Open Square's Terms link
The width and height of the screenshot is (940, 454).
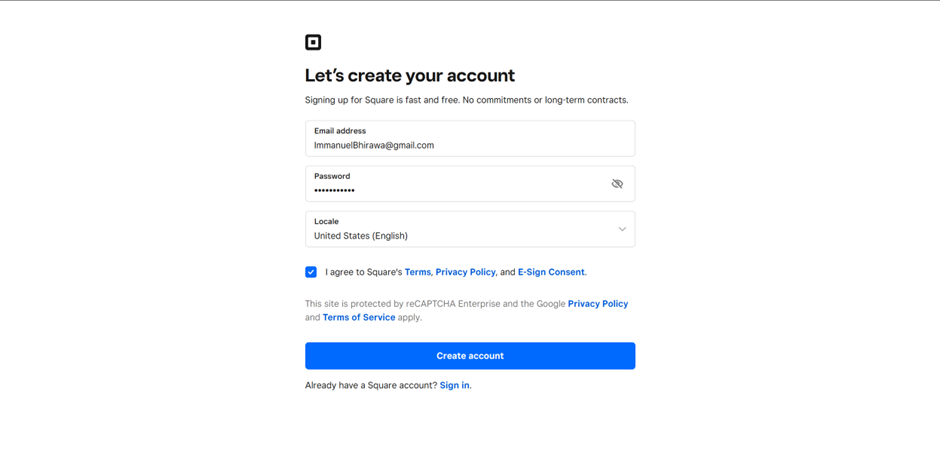coord(417,272)
